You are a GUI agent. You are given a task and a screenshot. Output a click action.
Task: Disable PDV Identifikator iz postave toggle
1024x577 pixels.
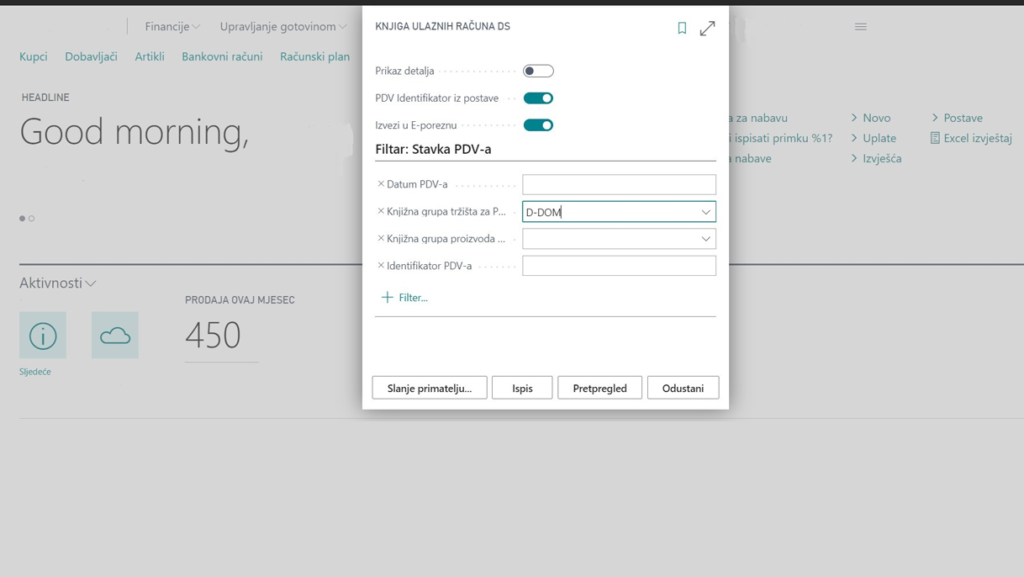(538, 98)
